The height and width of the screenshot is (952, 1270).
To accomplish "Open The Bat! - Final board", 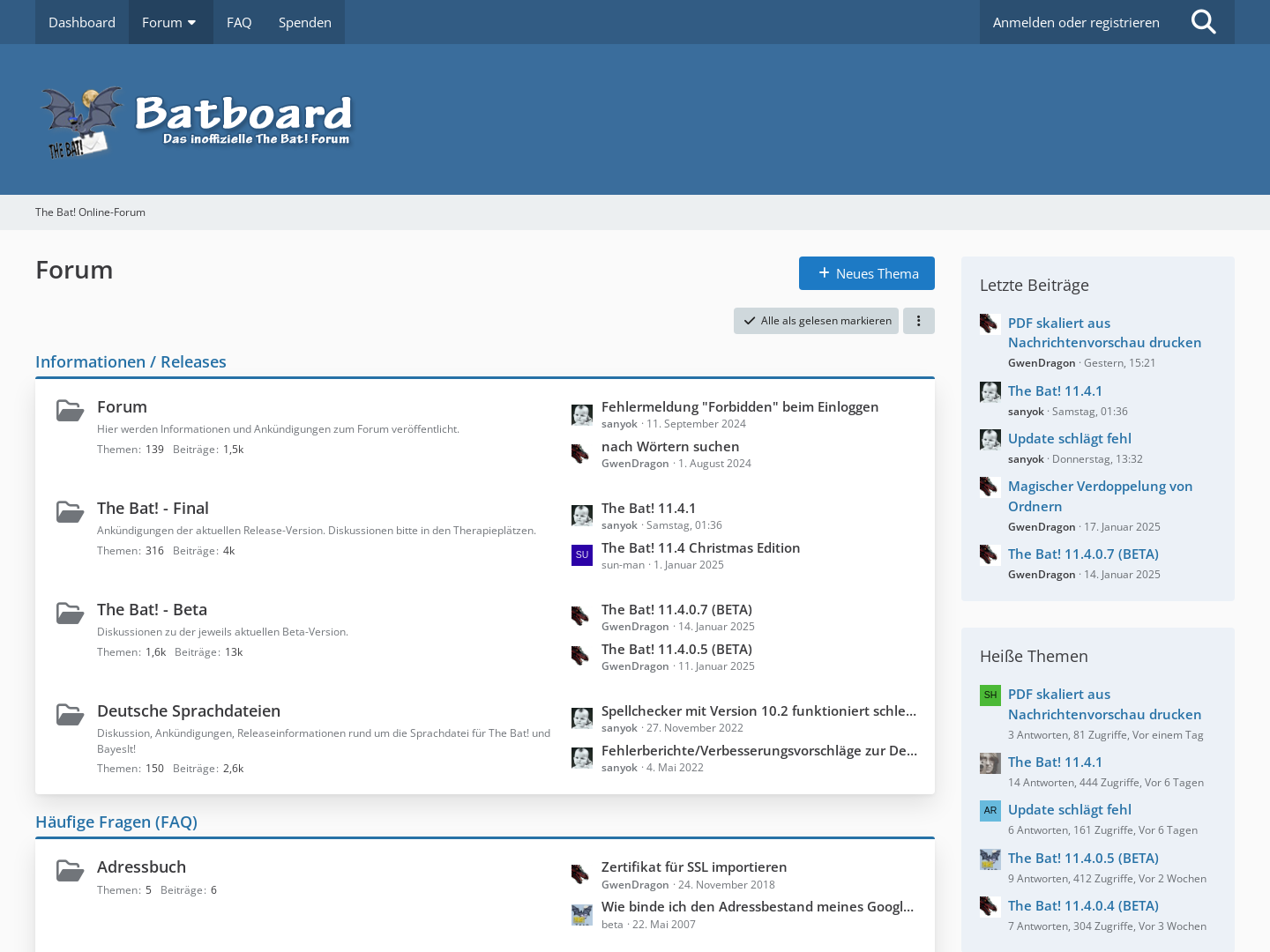I will (x=153, y=508).
